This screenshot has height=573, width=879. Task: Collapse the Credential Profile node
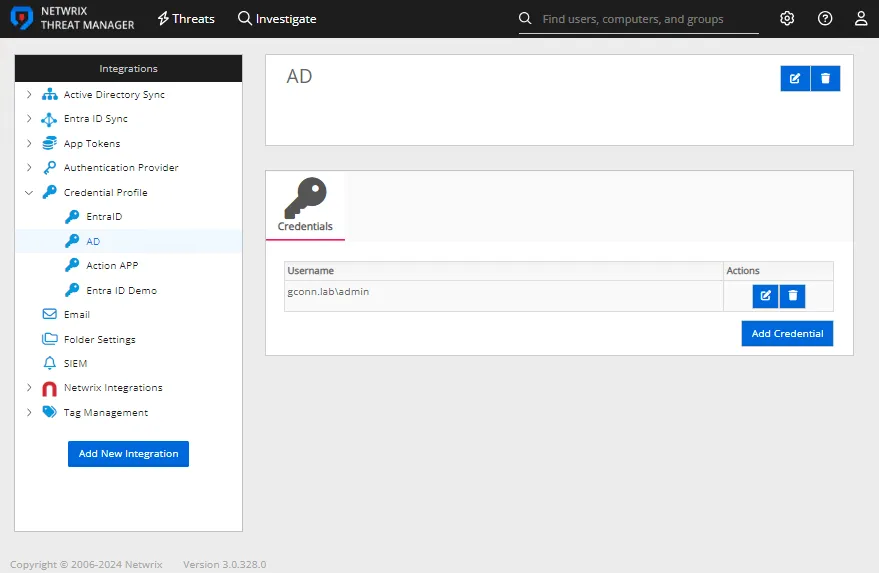tap(29, 192)
